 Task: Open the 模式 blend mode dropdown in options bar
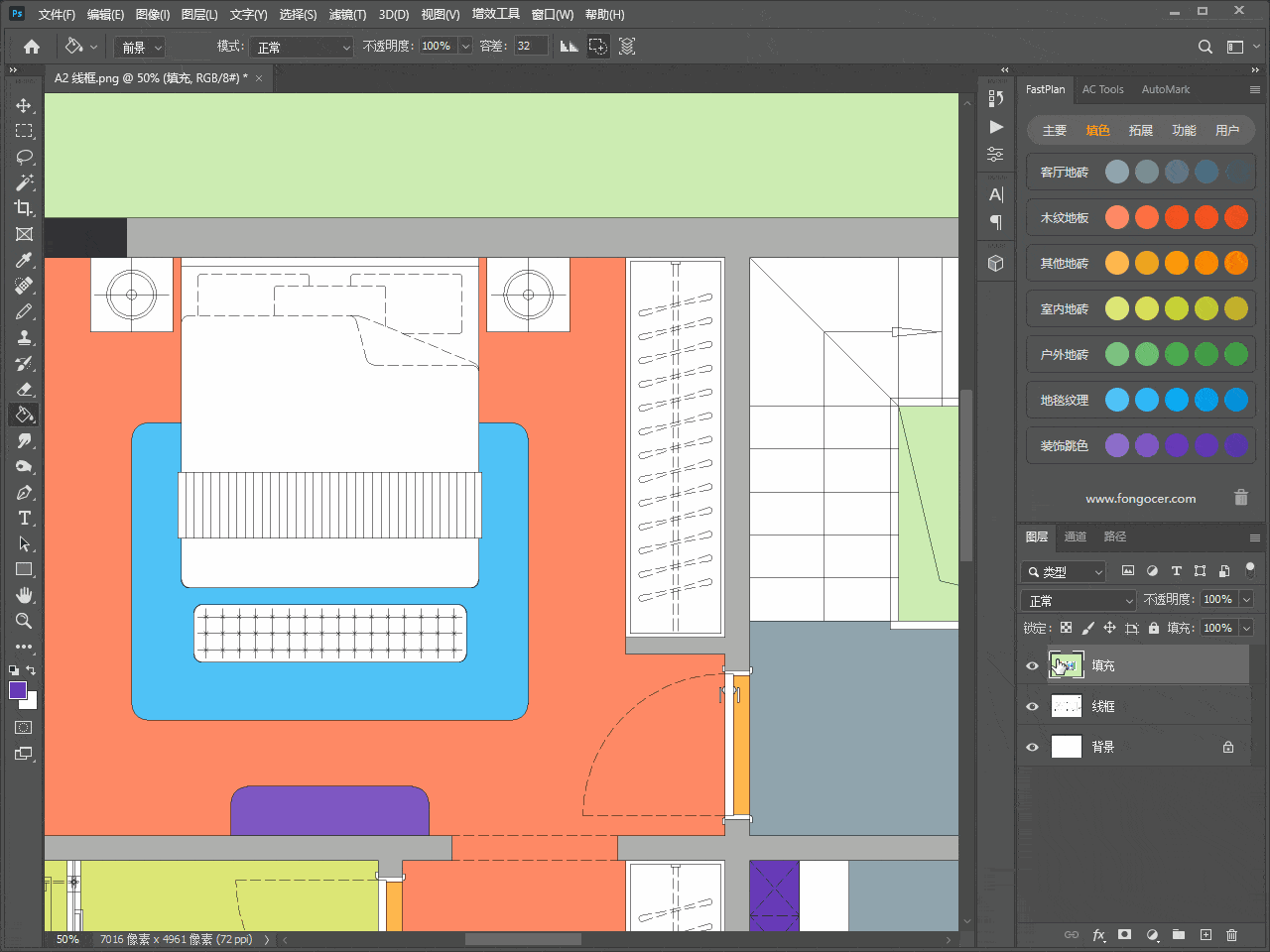pos(302,47)
